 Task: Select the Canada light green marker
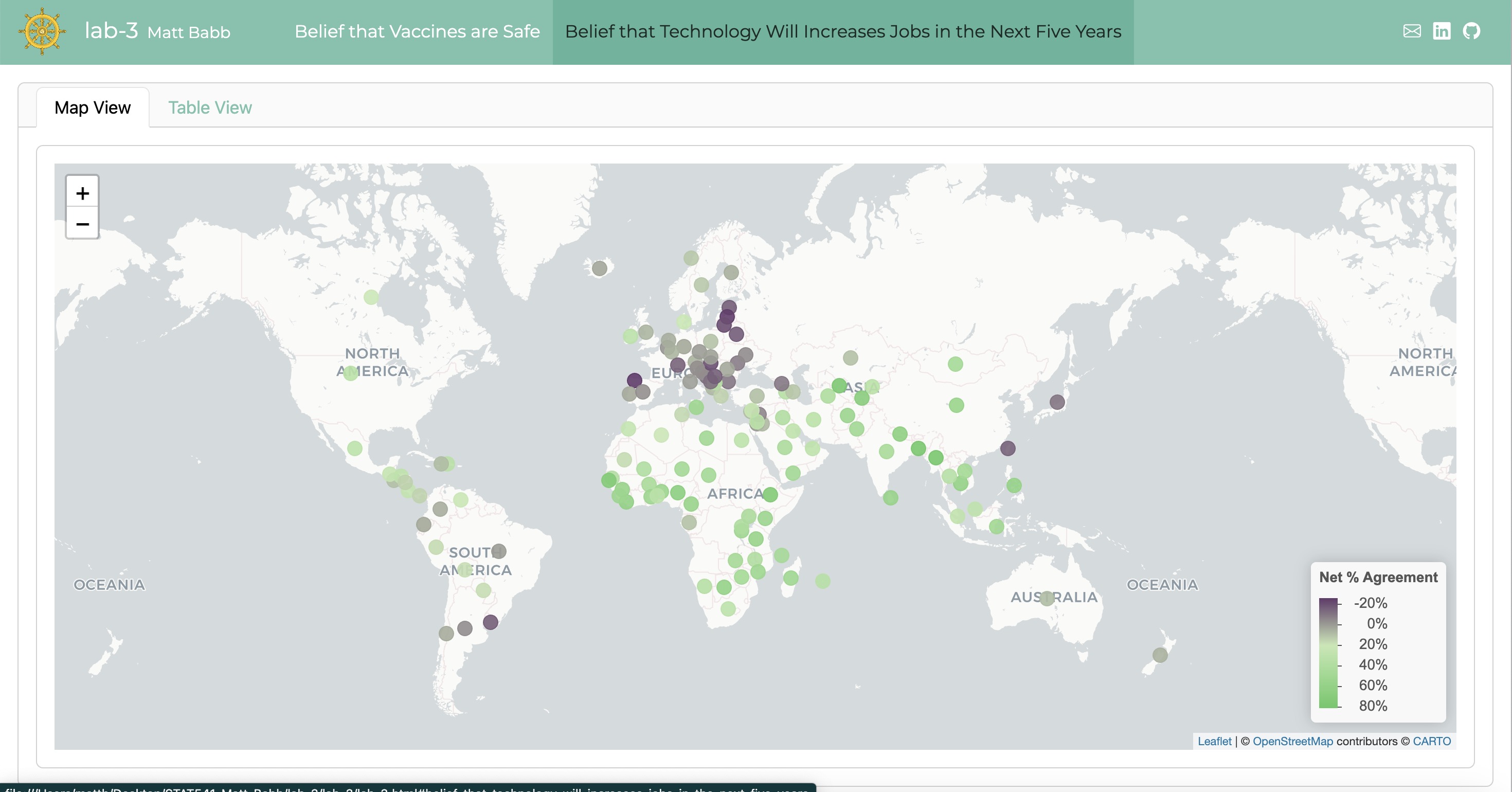[x=371, y=297]
